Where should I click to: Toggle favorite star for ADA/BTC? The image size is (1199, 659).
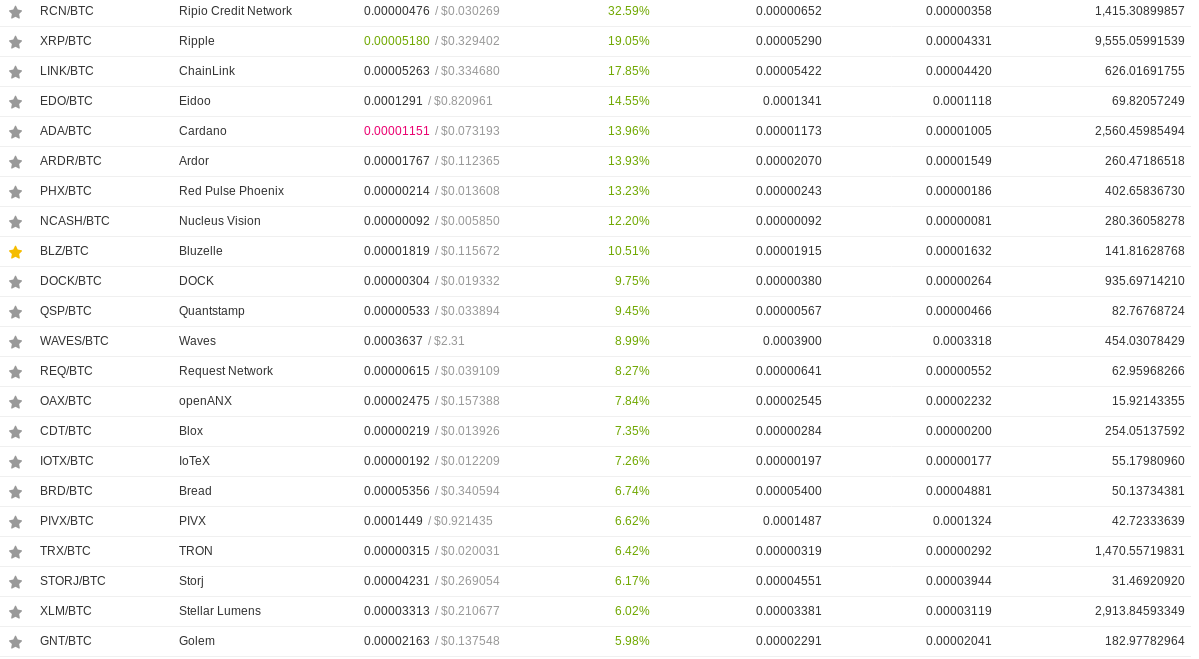[x=15, y=132]
